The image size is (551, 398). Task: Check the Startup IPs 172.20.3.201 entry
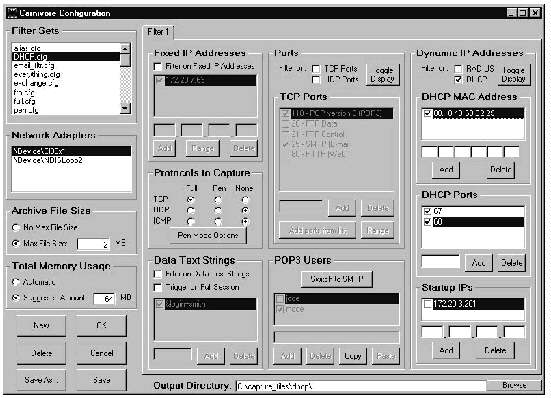pyautogui.click(x=427, y=304)
